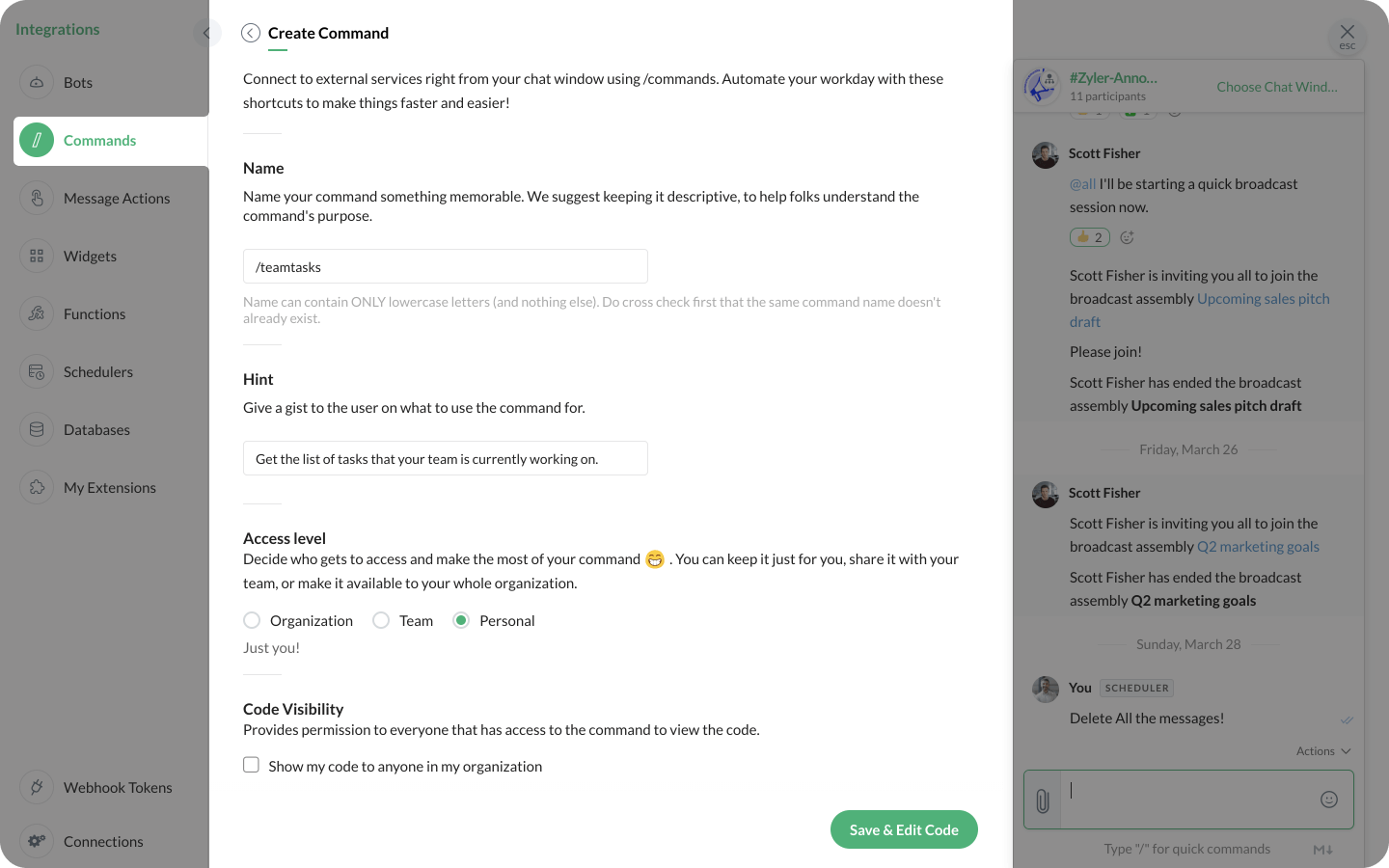The height and width of the screenshot is (868, 1389).
Task: Open the Webhook Tokens icon
Action: coord(37,787)
